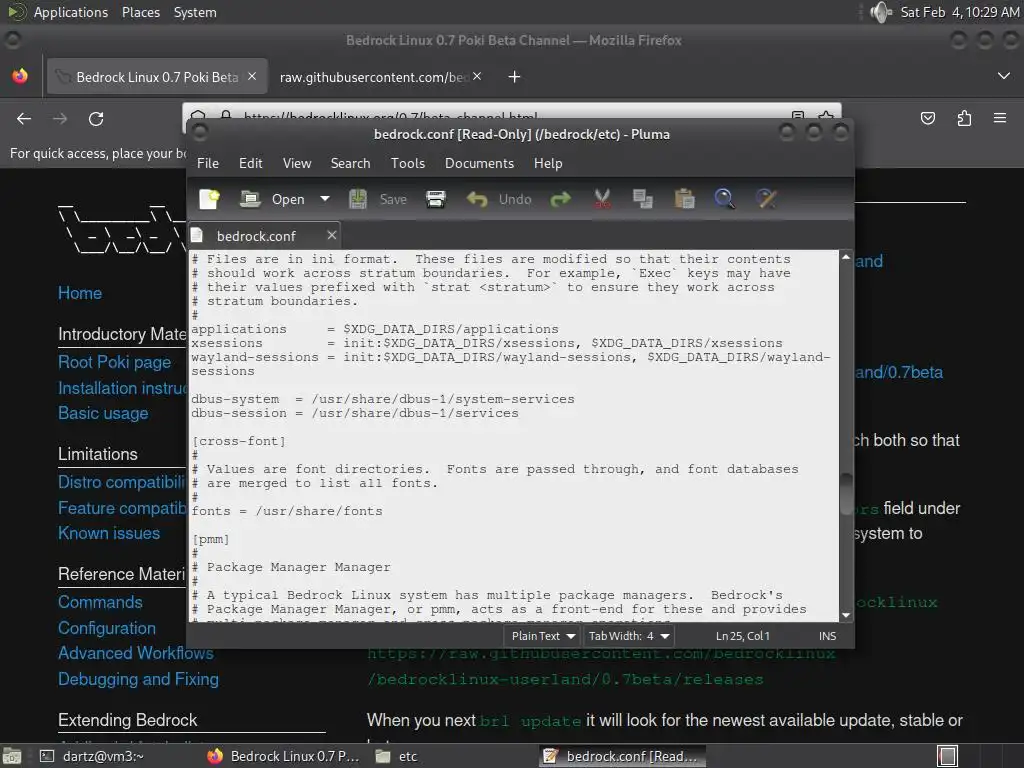Open Configuration link in sidebar

click(107, 628)
